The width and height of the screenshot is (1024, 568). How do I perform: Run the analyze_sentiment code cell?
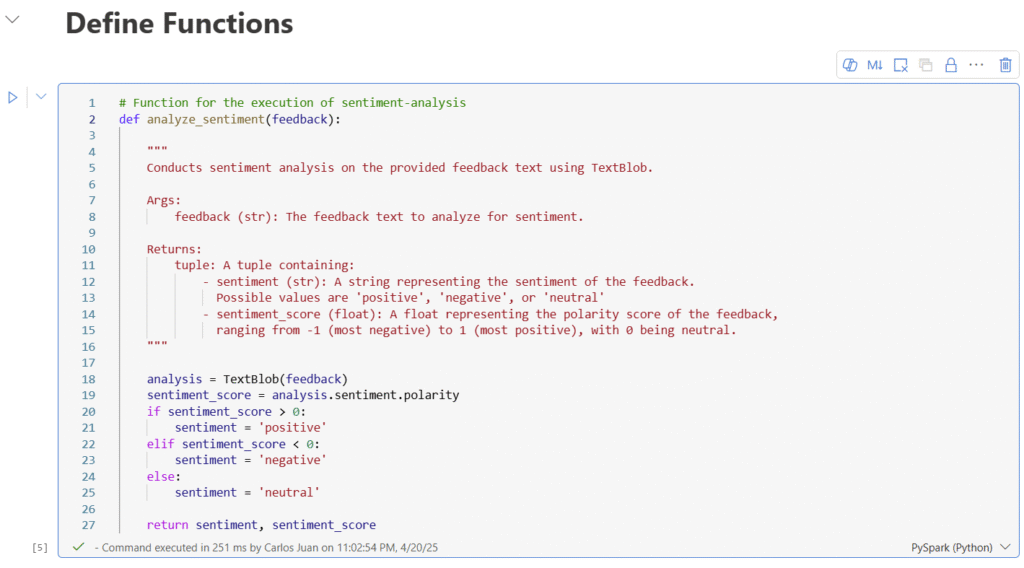(x=12, y=97)
